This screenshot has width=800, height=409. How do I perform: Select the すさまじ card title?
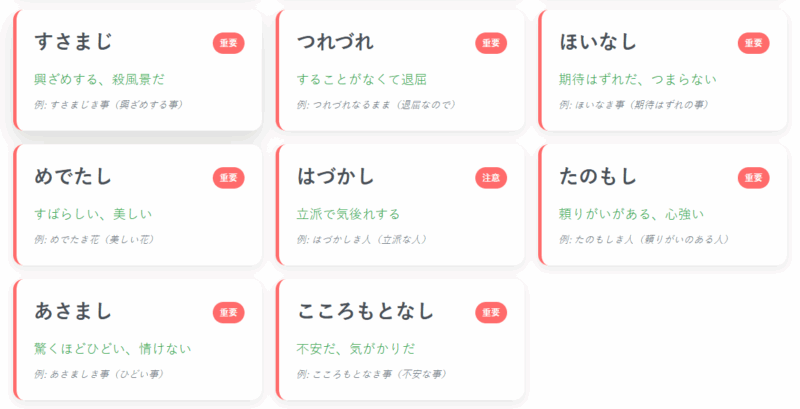pos(73,42)
